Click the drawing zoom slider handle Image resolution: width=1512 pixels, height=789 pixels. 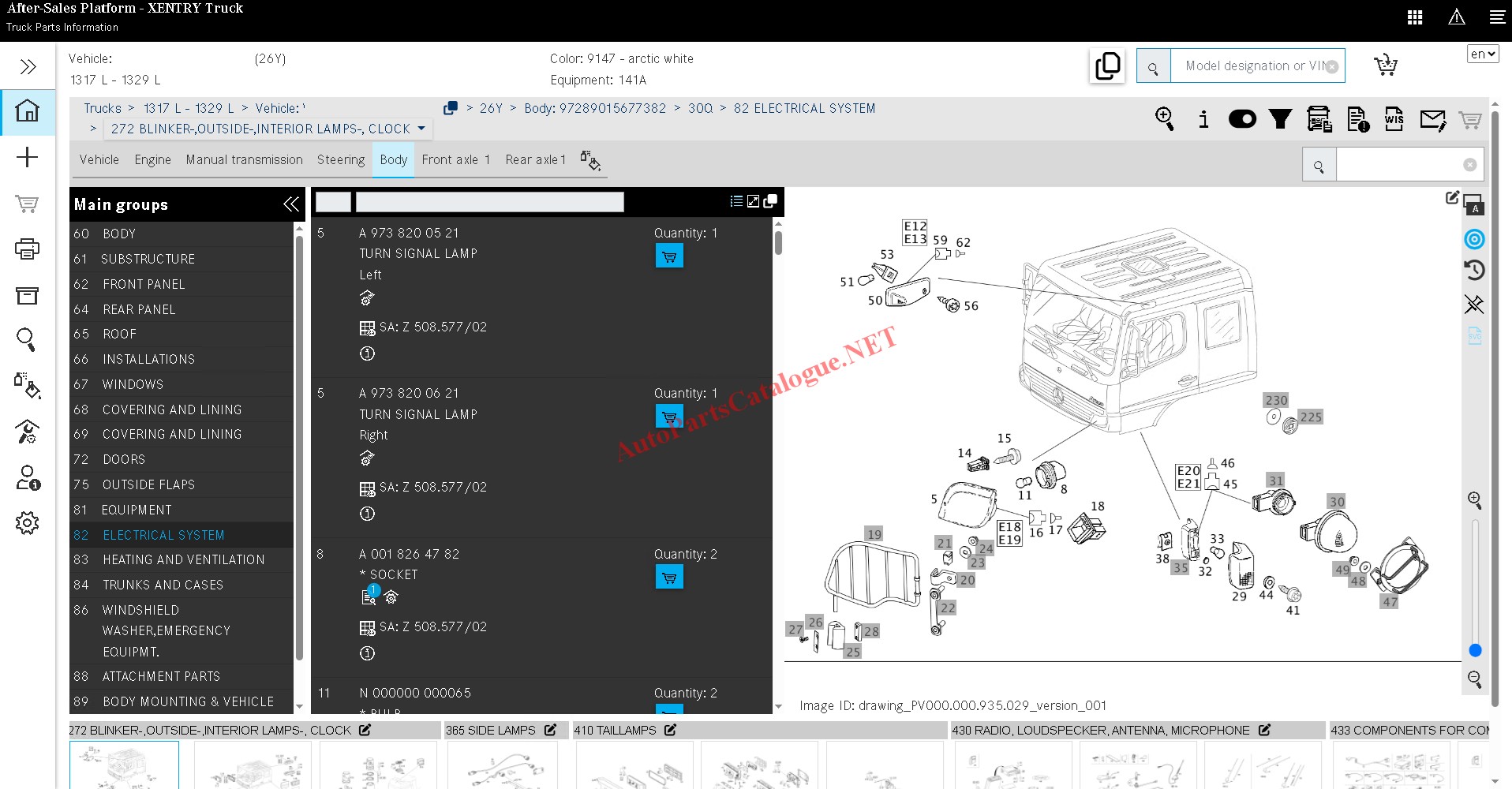click(x=1475, y=650)
